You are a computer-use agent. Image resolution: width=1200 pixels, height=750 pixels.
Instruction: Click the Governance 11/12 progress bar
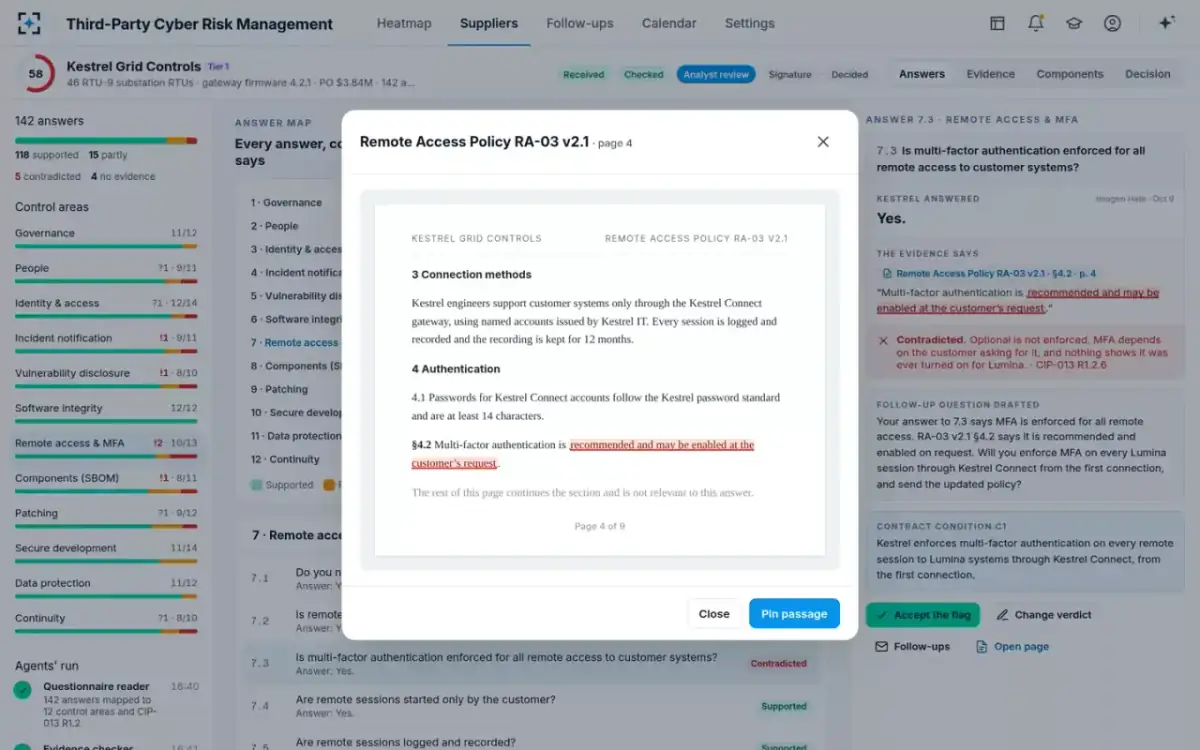pyautogui.click(x=106, y=246)
